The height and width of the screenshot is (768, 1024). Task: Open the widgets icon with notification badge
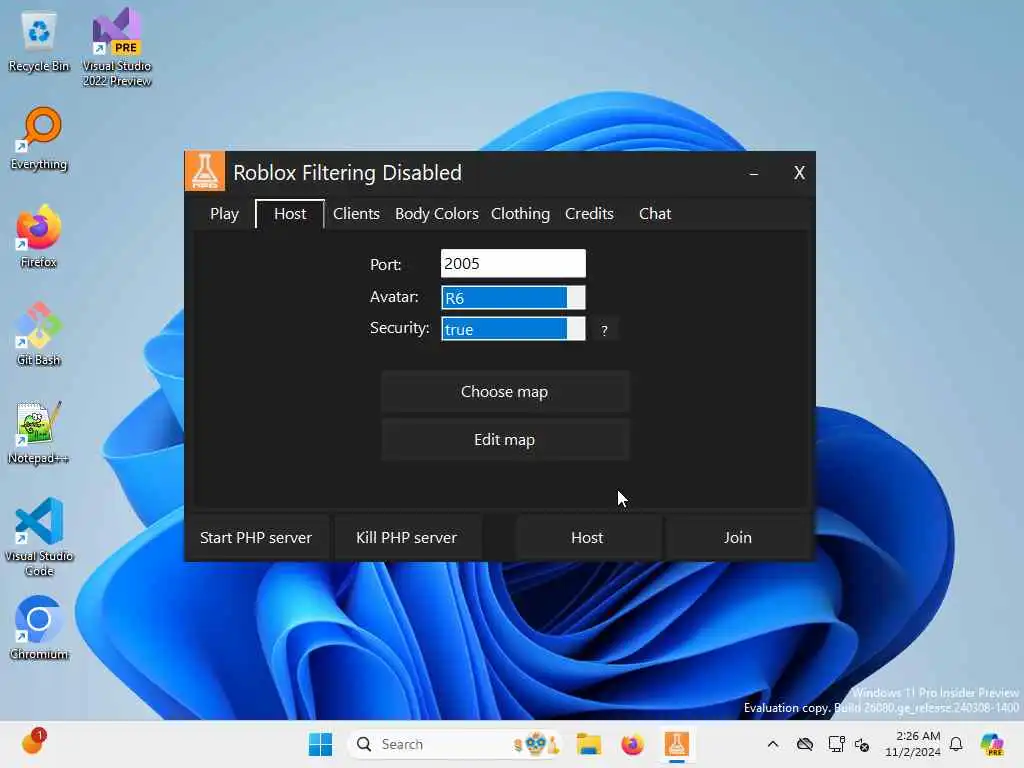click(32, 743)
